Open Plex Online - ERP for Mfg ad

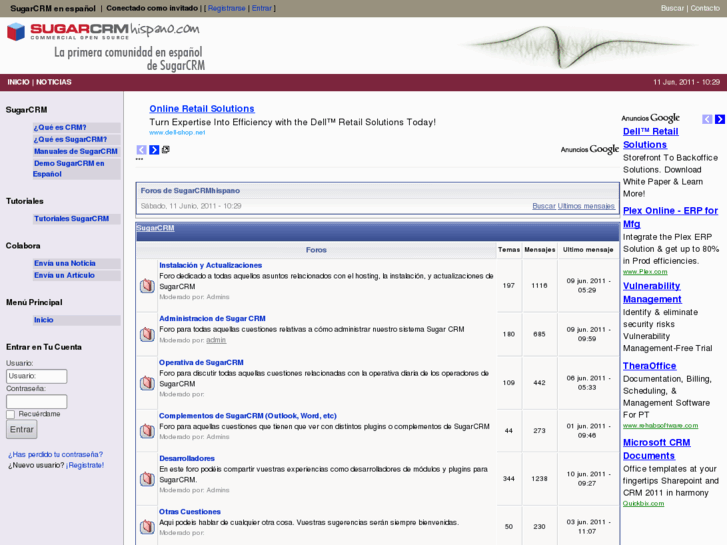point(670,218)
